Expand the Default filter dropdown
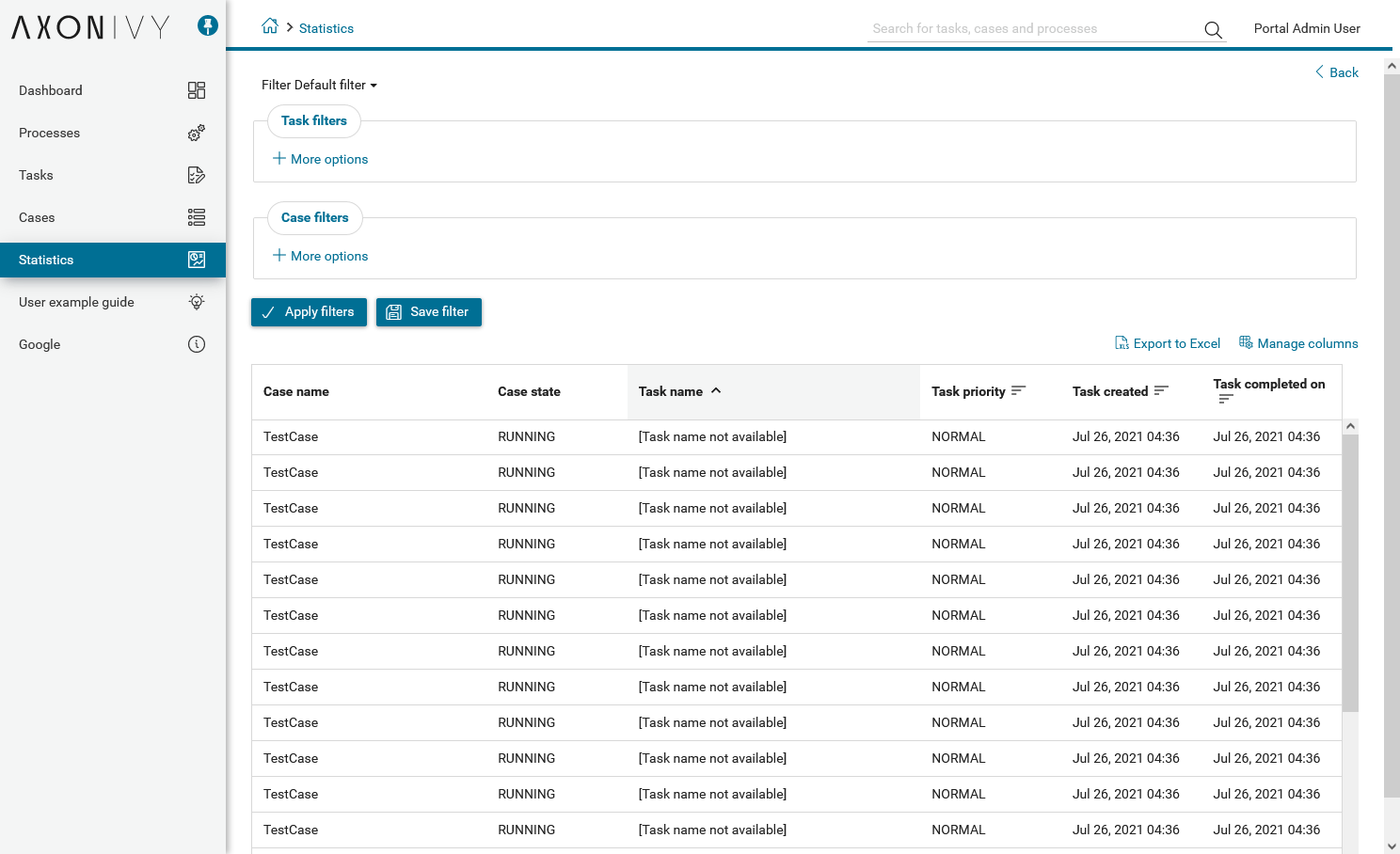1400x854 pixels. click(319, 85)
